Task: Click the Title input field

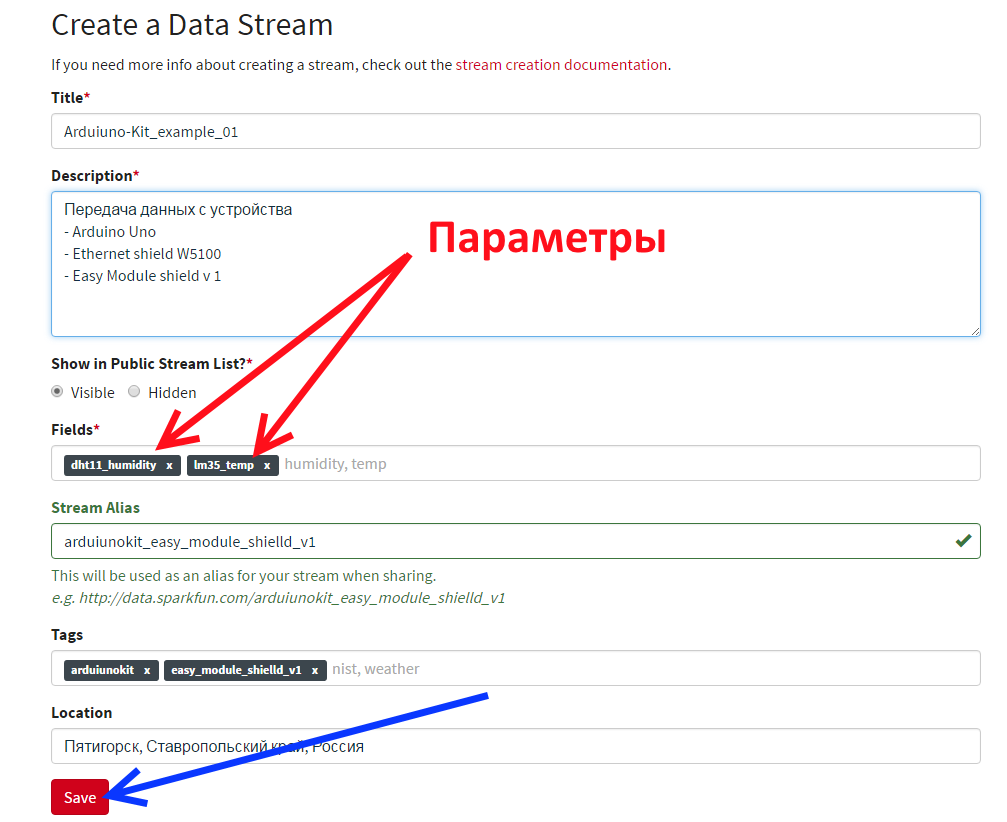Action: pyautogui.click(x=516, y=132)
